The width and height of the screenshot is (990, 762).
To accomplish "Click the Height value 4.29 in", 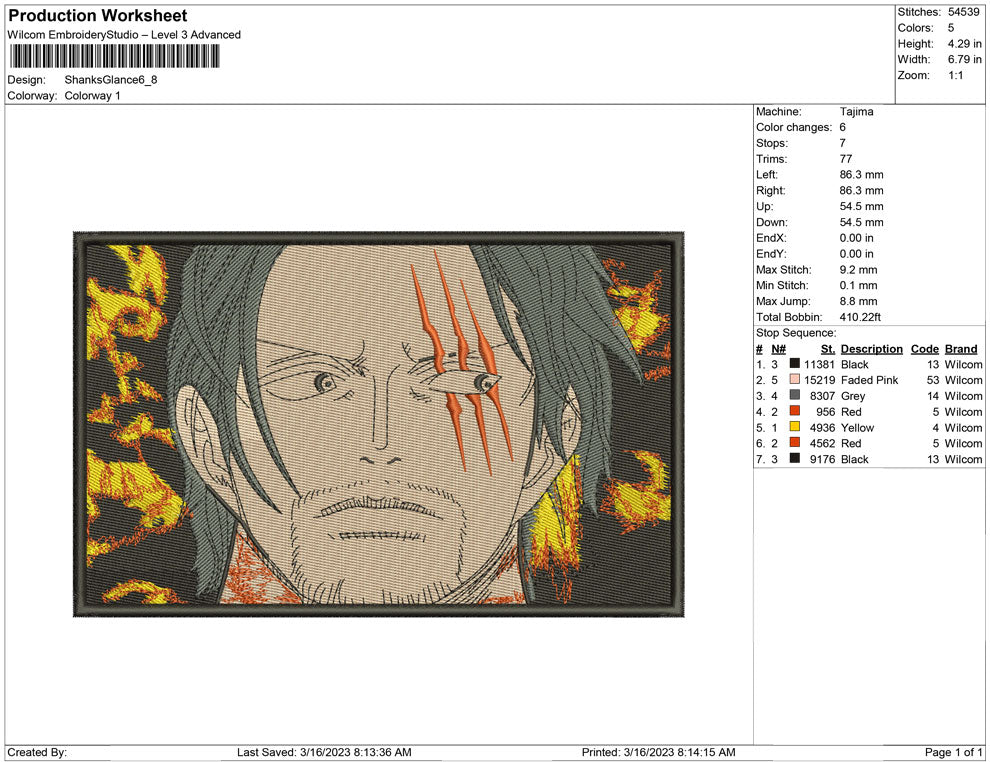I will point(965,44).
